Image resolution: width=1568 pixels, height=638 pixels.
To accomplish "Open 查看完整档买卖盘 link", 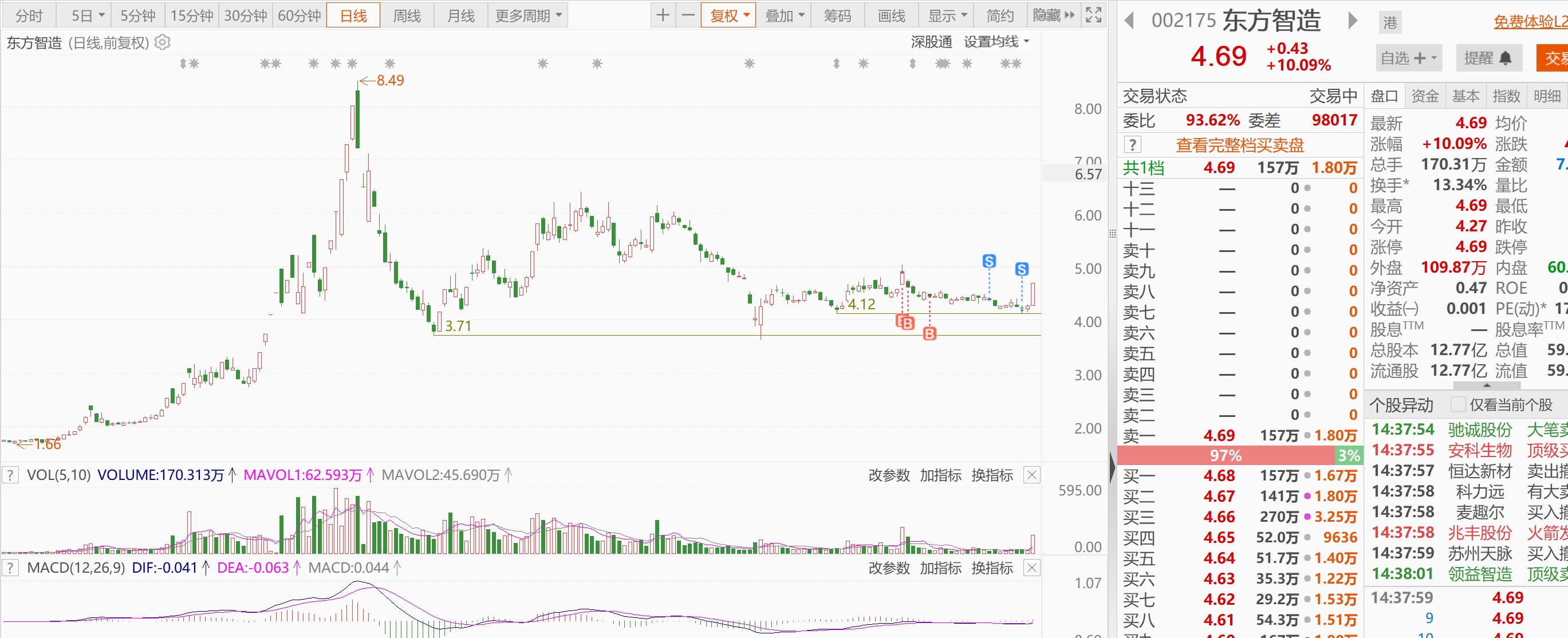I will pos(1240,145).
